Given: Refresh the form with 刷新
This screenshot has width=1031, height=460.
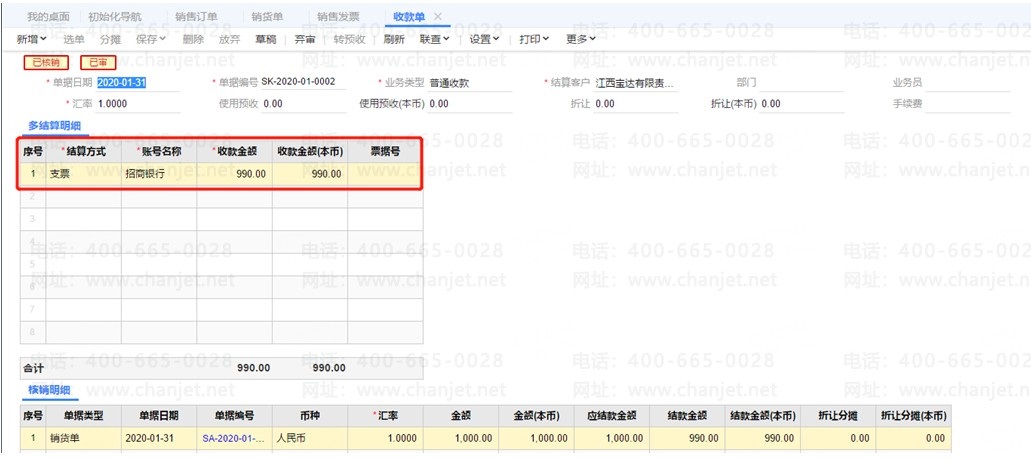Looking at the screenshot, I should pos(393,39).
